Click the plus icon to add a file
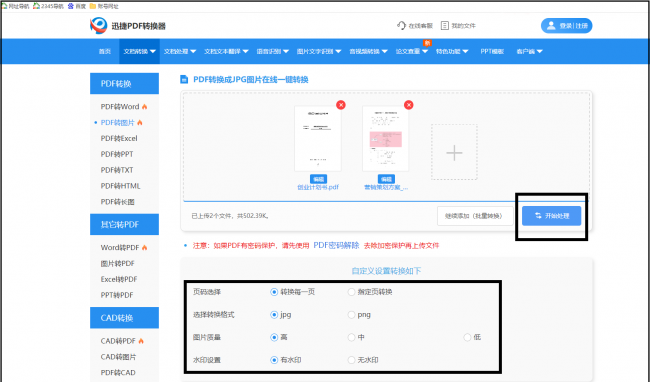This screenshot has height=382, width=650. pos(454,152)
